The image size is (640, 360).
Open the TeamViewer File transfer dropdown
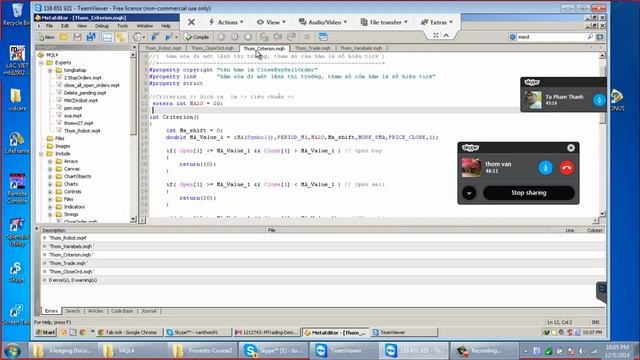(384, 22)
